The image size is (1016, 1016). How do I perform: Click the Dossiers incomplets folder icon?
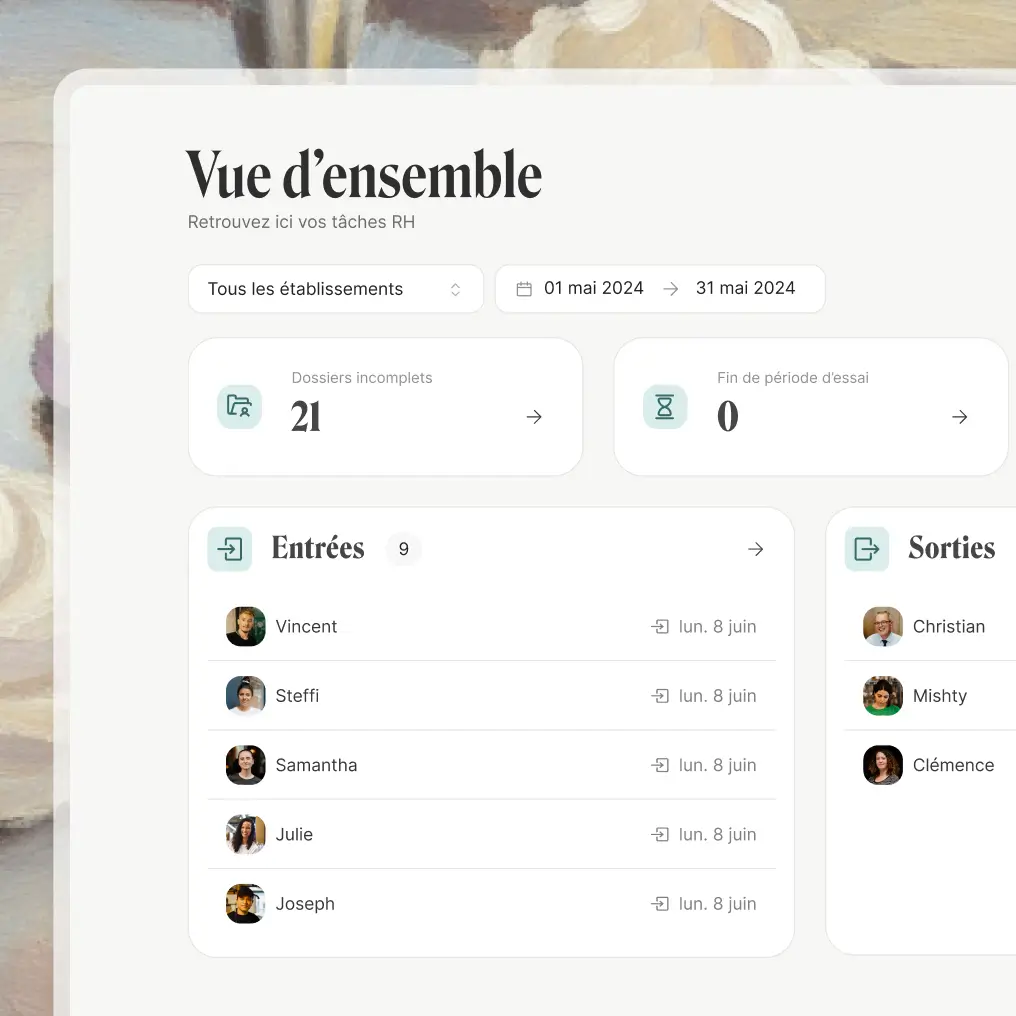click(x=239, y=407)
